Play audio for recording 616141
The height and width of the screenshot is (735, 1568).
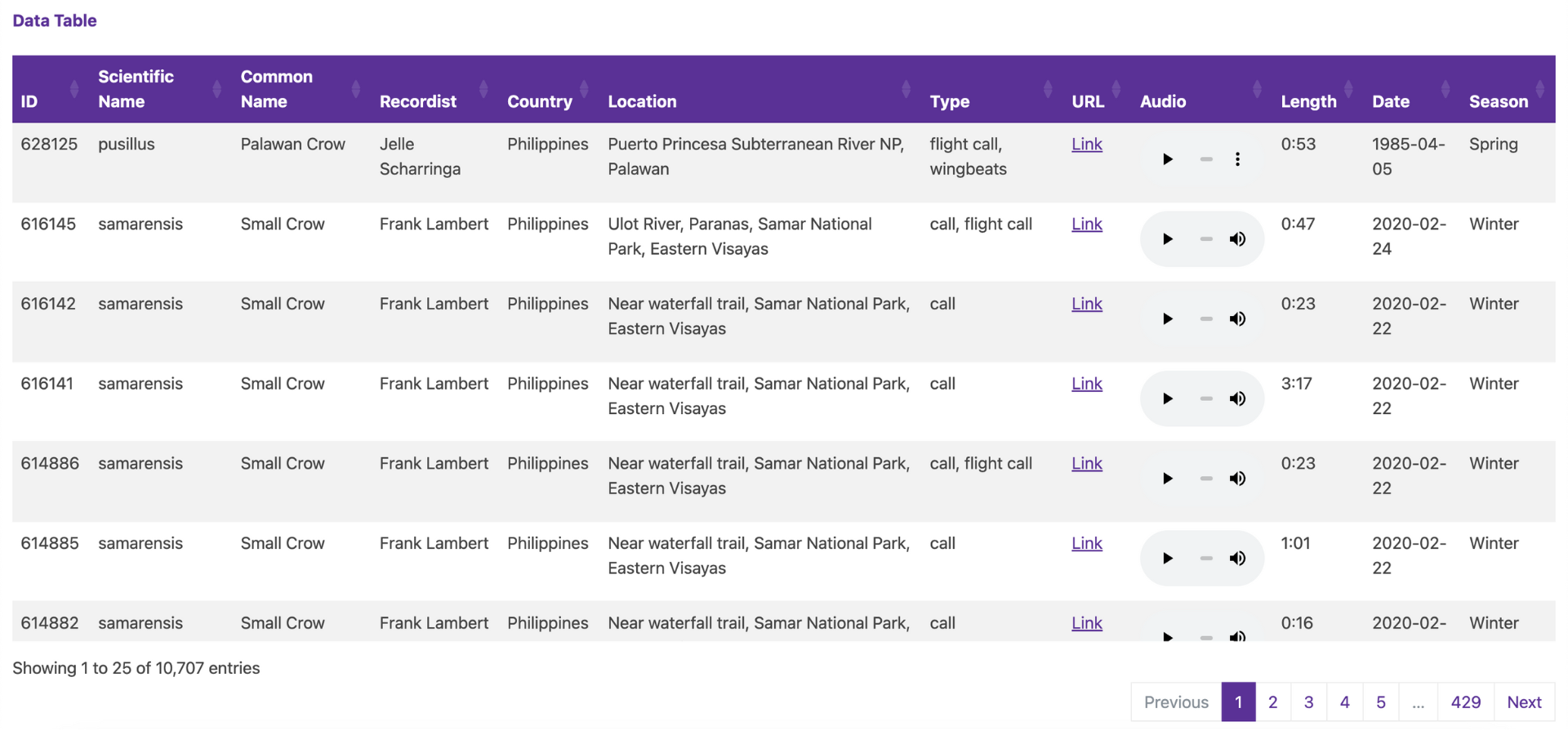click(1167, 399)
